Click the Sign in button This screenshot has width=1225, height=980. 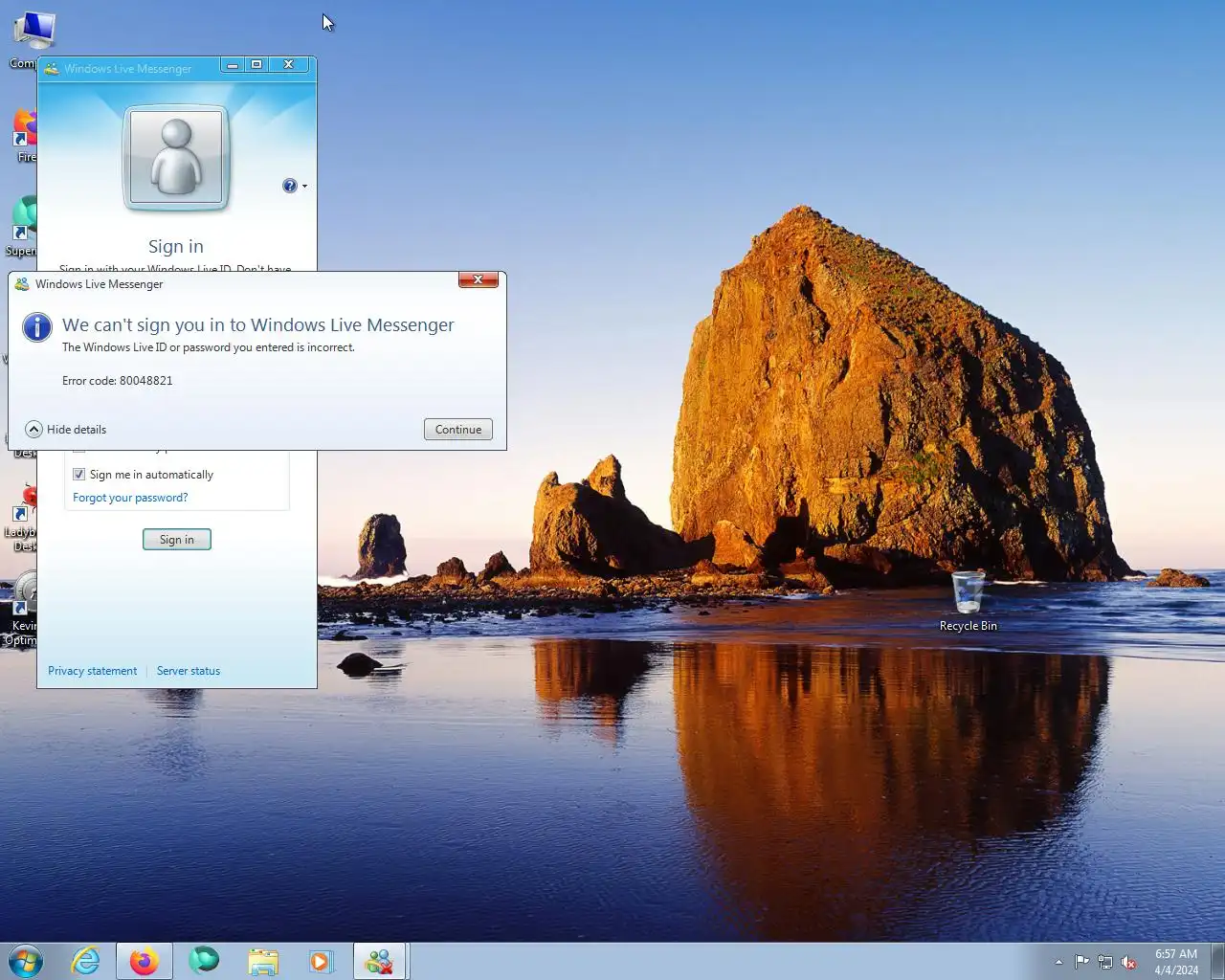pos(177,540)
